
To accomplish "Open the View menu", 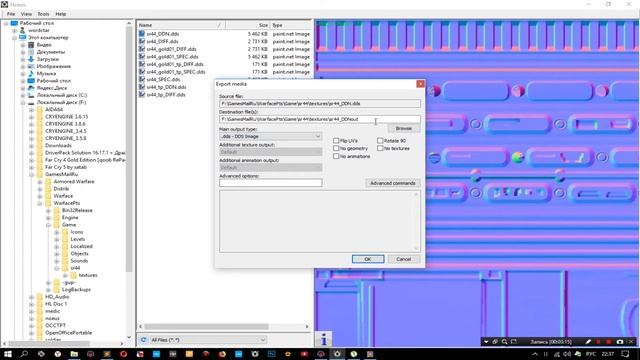I will pos(26,14).
